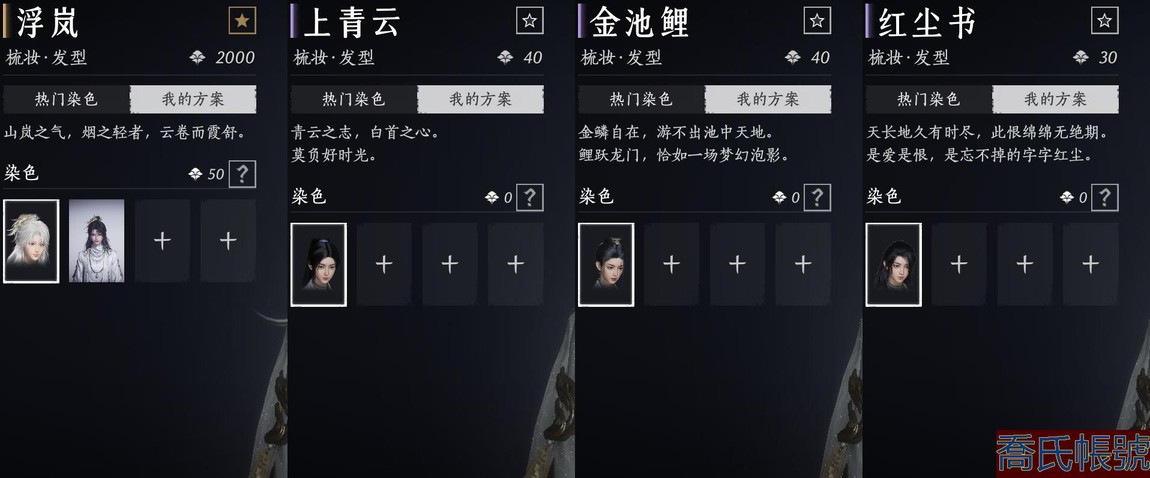Open dye help question mark in 红尘书 panel

coord(1105,197)
